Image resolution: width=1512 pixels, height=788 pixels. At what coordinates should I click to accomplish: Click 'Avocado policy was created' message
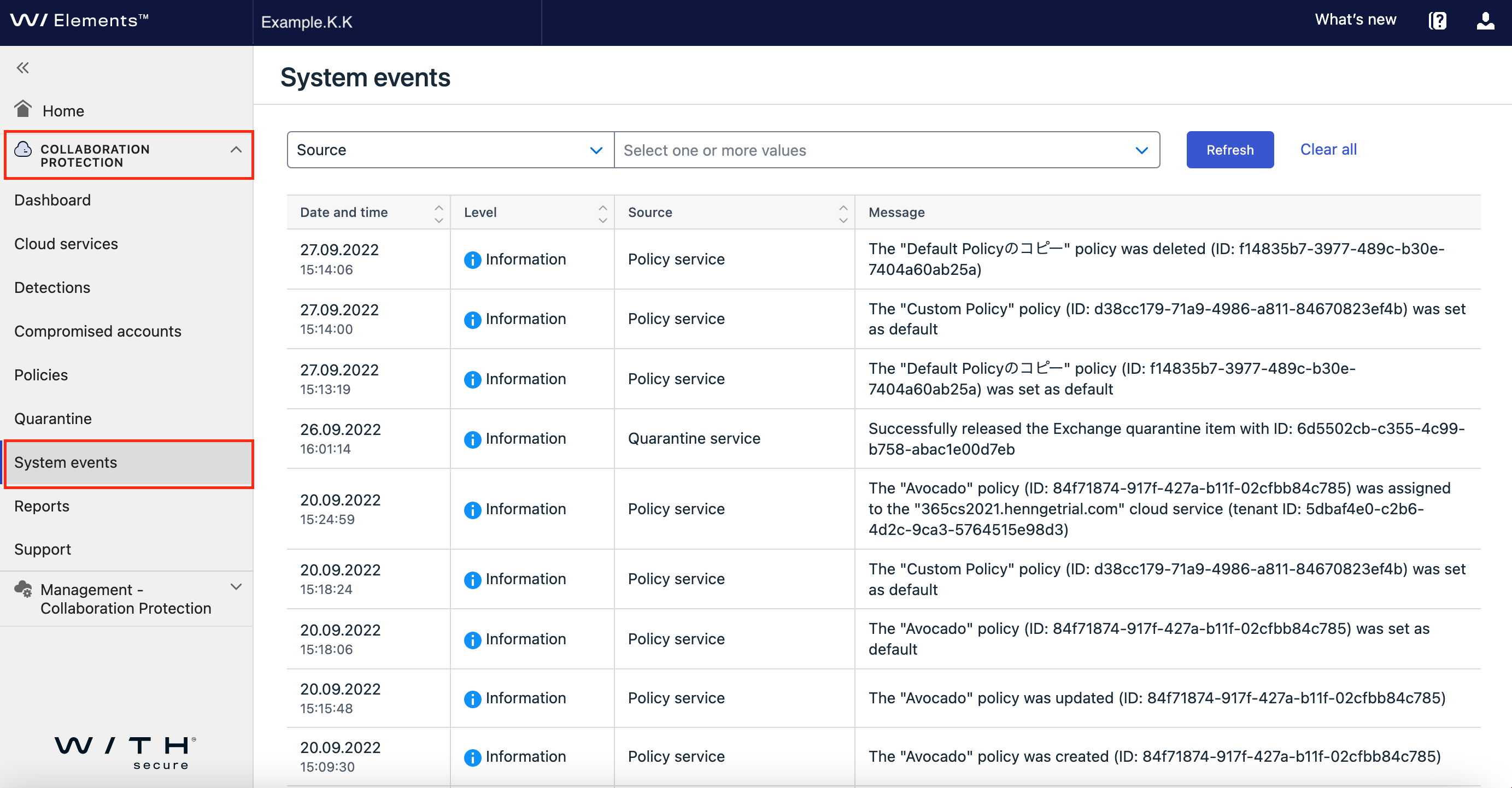(1154, 756)
